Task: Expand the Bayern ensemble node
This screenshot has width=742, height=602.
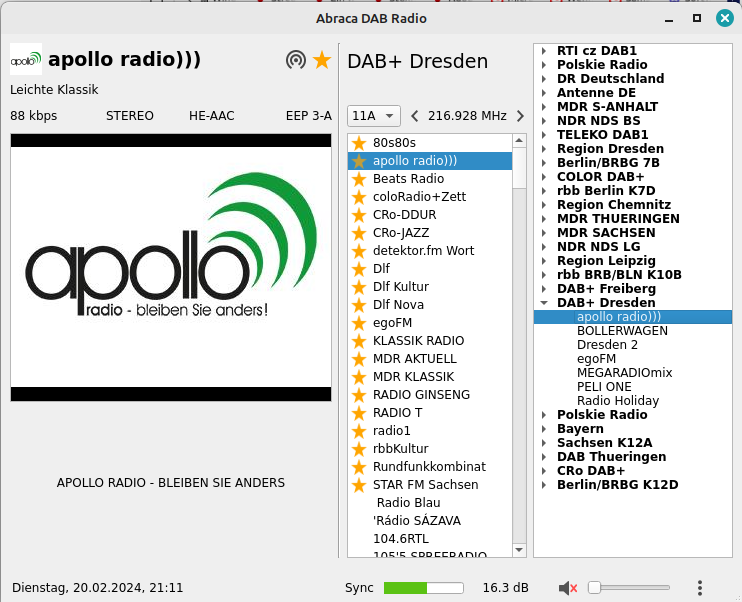Action: click(544, 429)
